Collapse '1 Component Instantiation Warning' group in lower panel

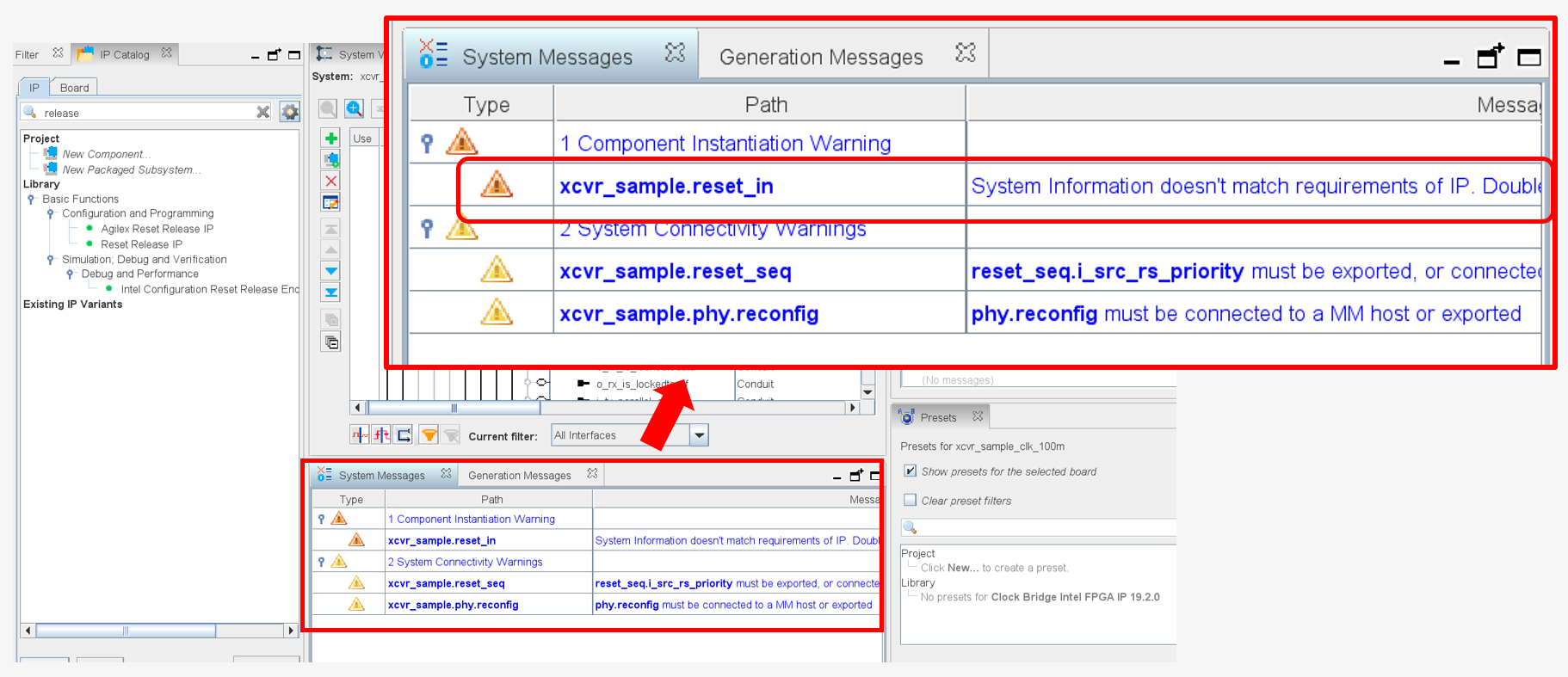322,520
